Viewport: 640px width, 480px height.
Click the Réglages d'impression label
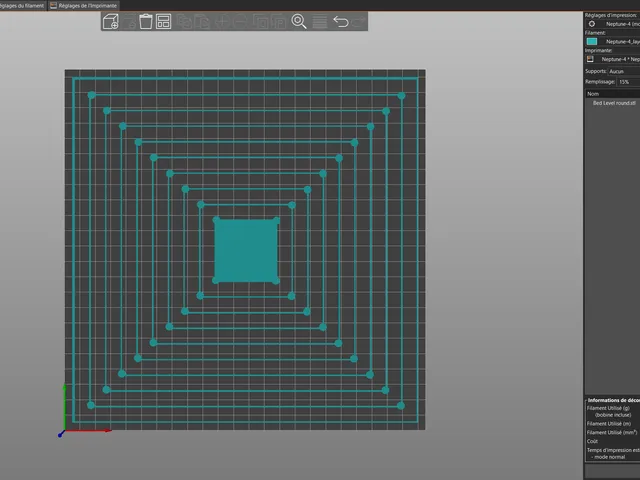click(x=611, y=15)
